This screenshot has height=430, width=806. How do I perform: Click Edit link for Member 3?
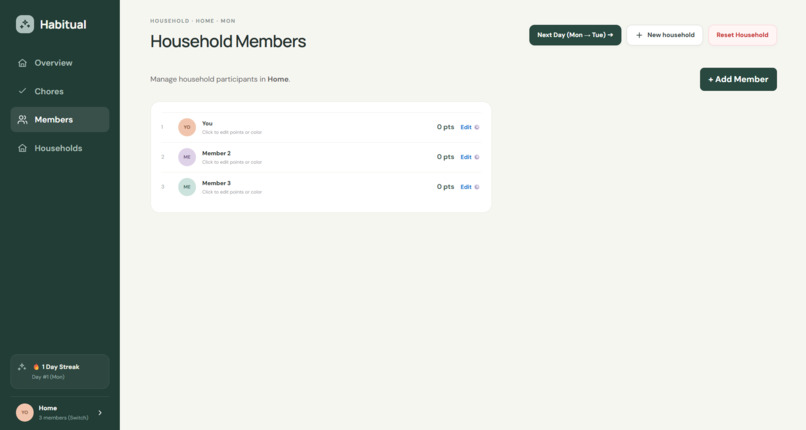click(466, 186)
